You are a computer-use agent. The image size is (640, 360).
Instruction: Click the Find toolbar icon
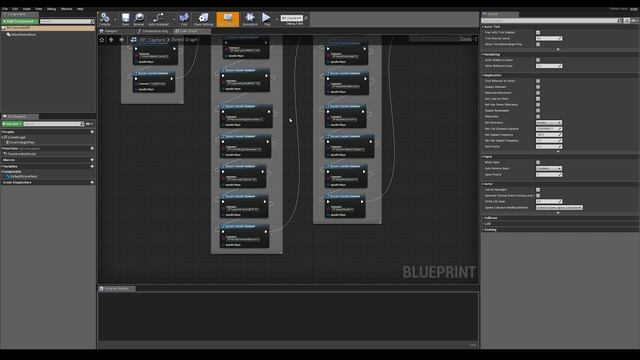coord(184,18)
